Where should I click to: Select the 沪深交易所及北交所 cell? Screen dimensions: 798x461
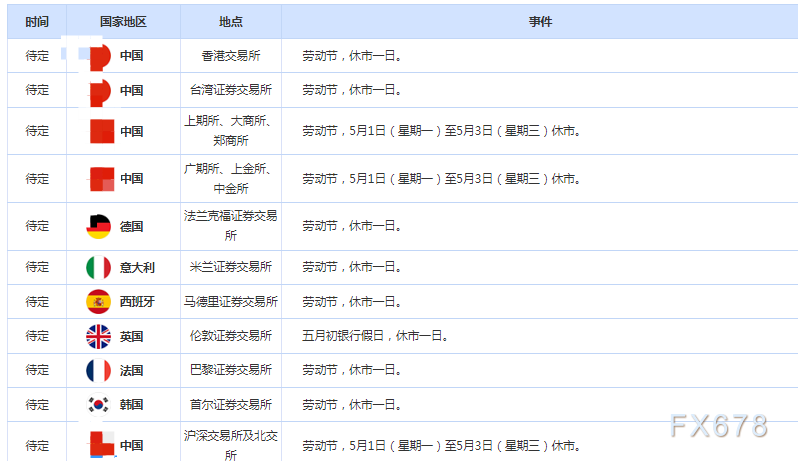pos(231,442)
